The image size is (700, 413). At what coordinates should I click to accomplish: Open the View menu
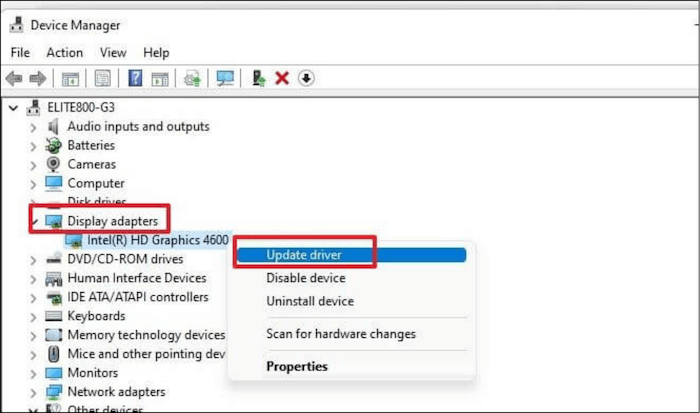click(x=113, y=53)
